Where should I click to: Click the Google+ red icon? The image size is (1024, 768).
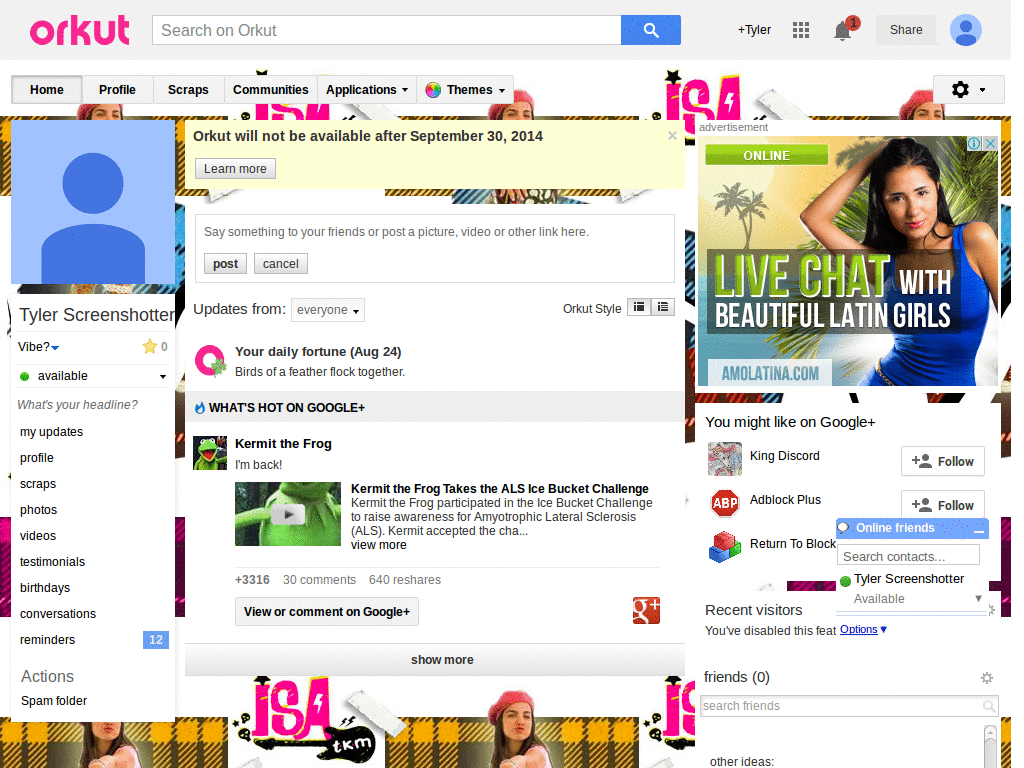coord(646,611)
